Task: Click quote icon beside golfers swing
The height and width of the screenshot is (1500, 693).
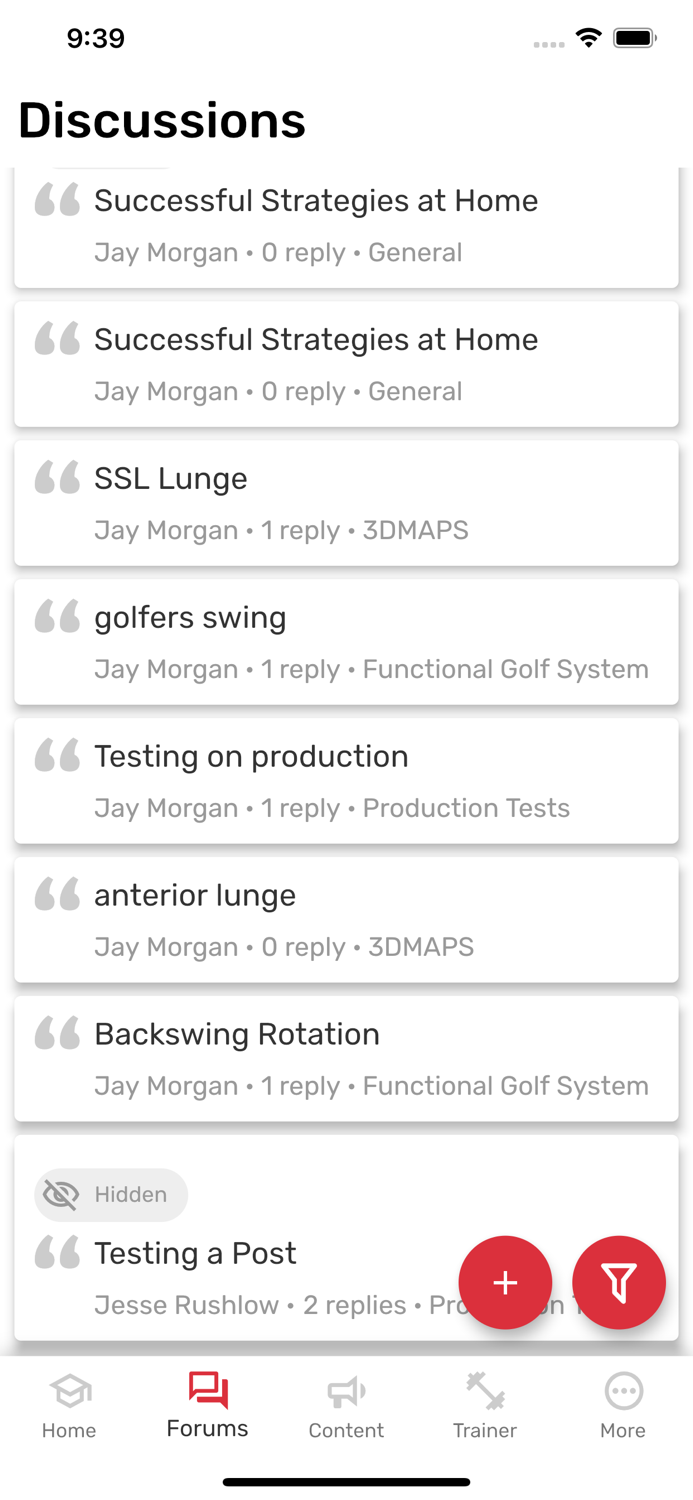Action: click(x=57, y=617)
